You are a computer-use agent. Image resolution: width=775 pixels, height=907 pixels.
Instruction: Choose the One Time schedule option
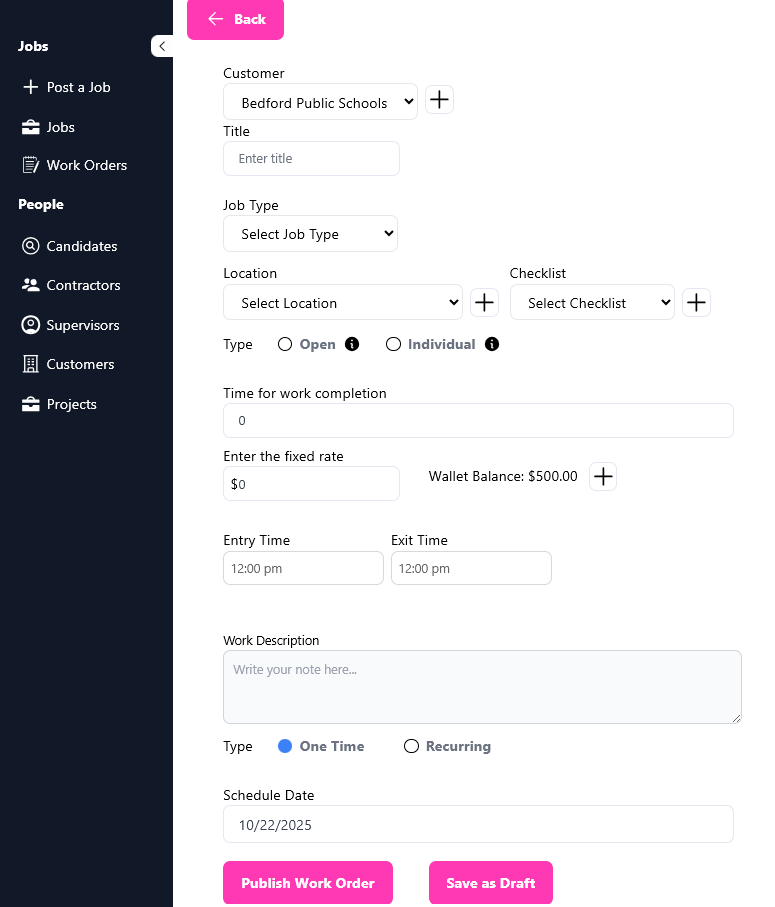coord(285,746)
